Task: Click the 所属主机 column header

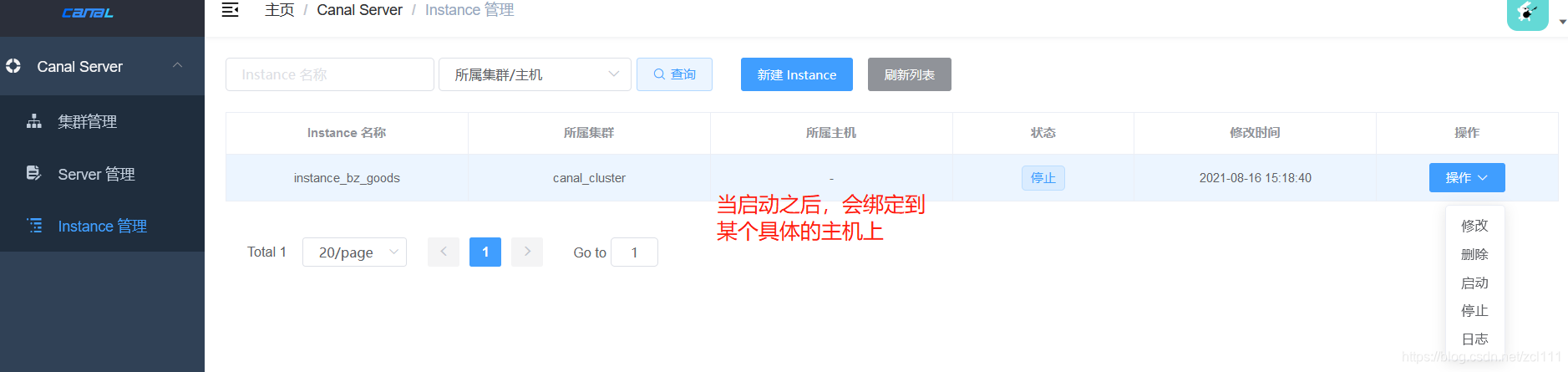Action: [831, 133]
